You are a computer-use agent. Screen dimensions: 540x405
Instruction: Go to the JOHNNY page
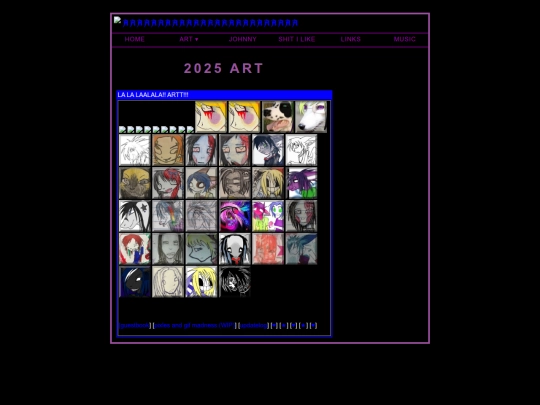(x=243, y=39)
